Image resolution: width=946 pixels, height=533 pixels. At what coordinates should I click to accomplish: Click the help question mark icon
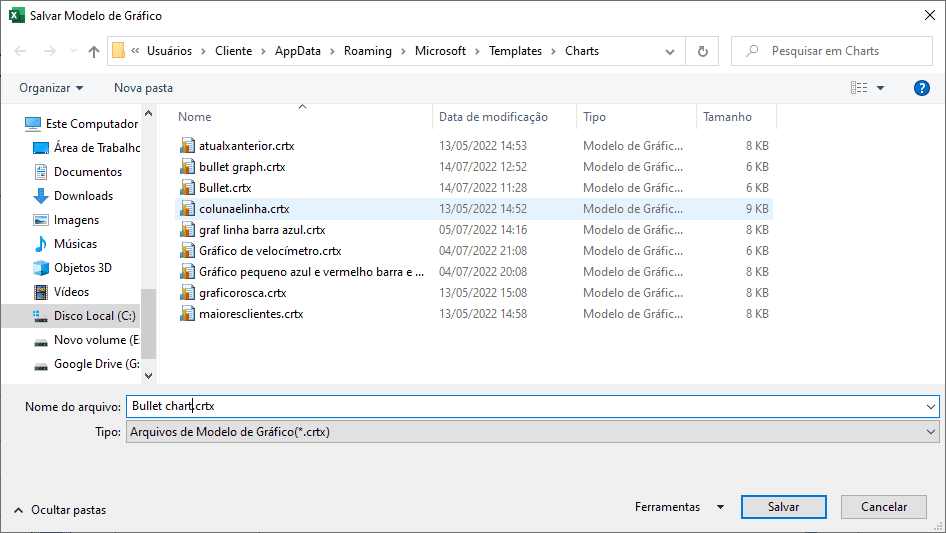(922, 88)
